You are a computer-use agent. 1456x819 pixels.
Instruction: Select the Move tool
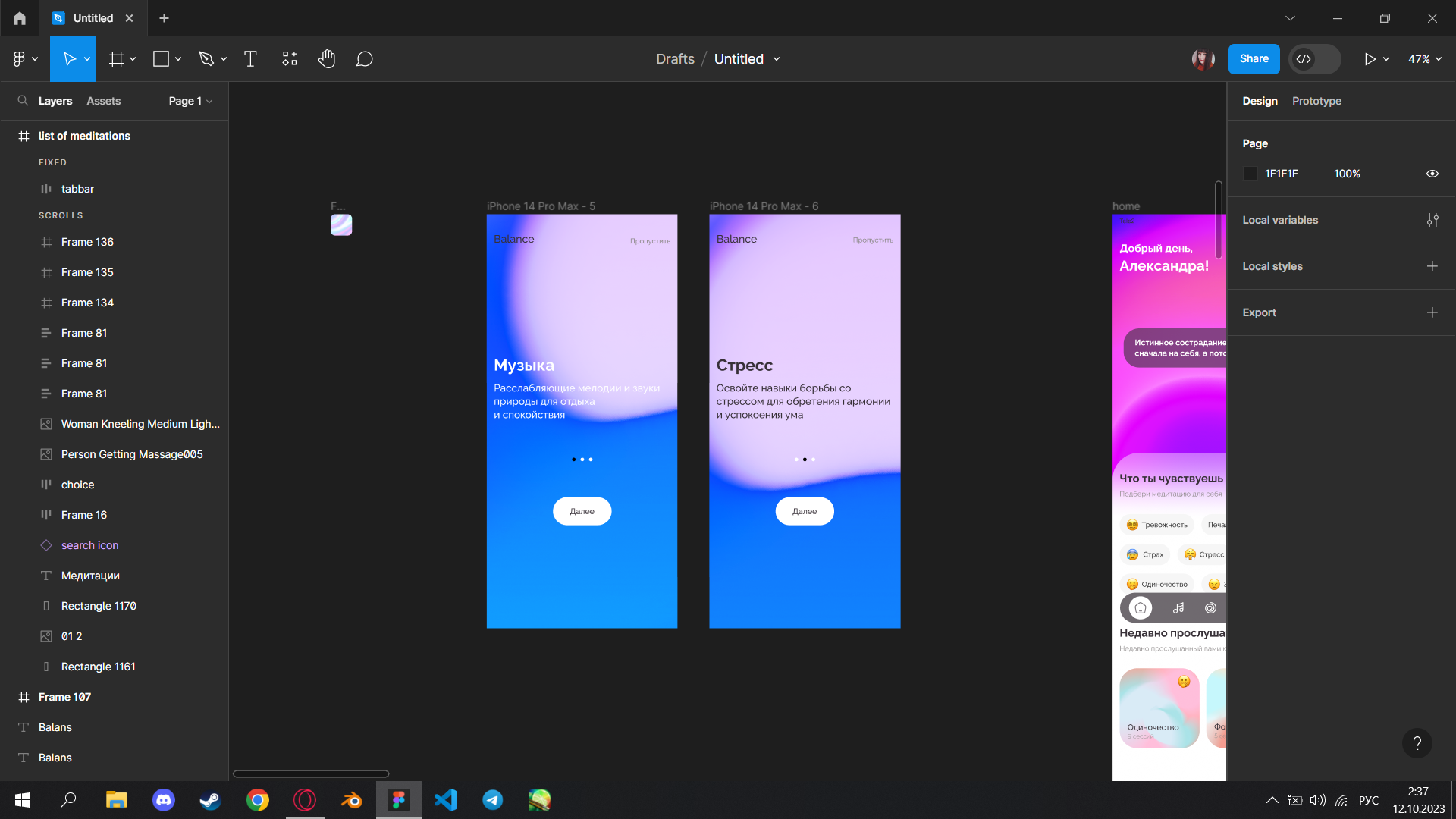tap(69, 59)
